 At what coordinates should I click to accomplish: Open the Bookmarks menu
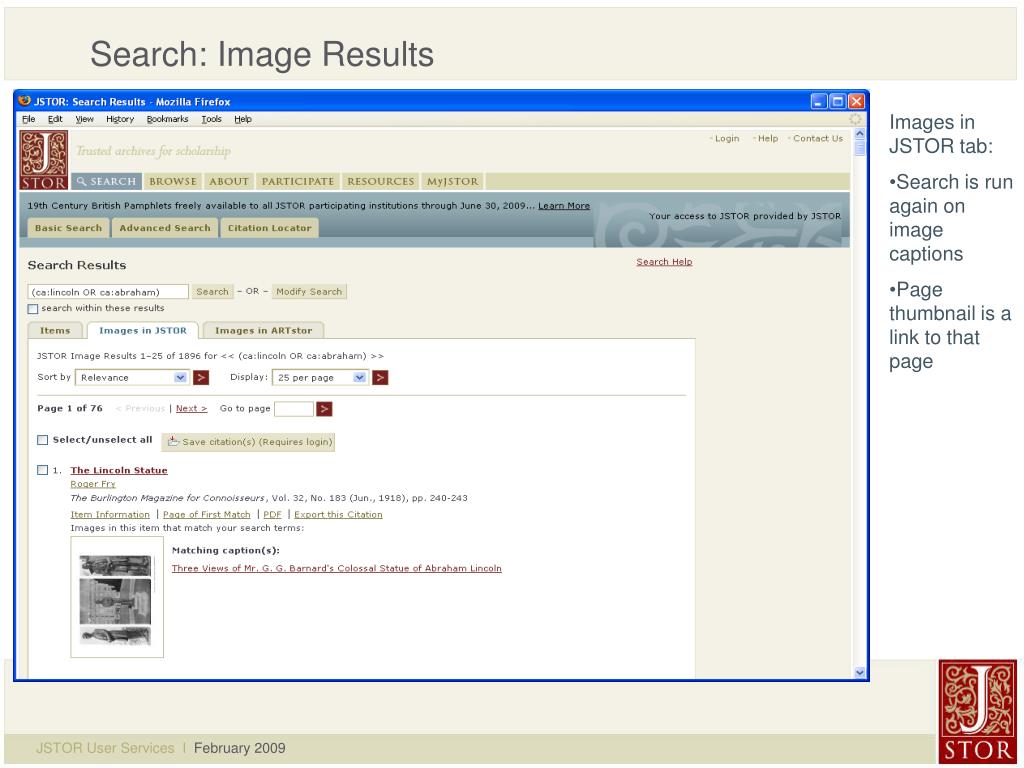pyautogui.click(x=167, y=119)
